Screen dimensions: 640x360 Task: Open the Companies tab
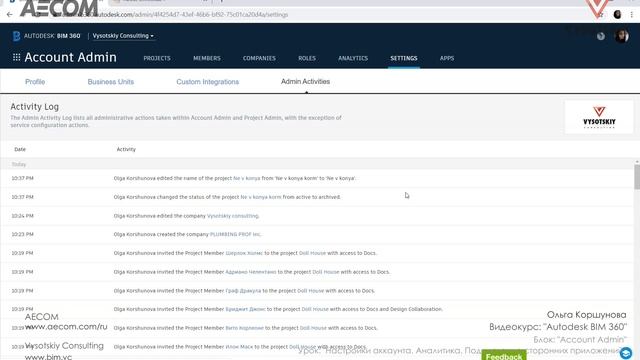tap(259, 58)
